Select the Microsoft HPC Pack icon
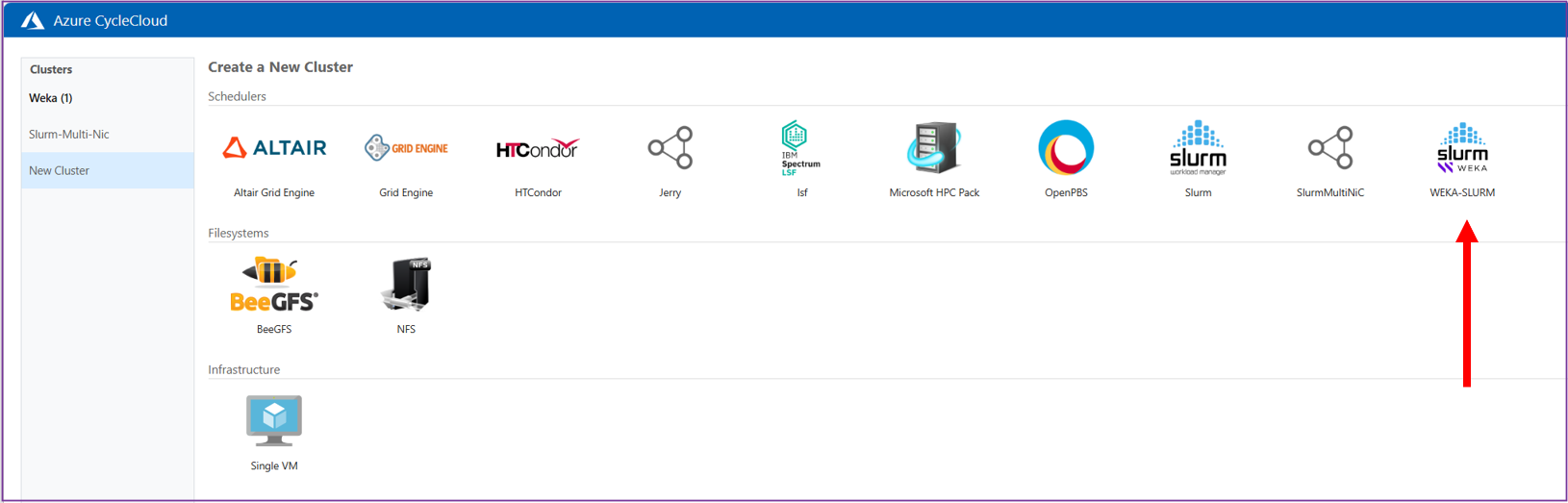This screenshot has height=503, width=1568. coord(933,148)
